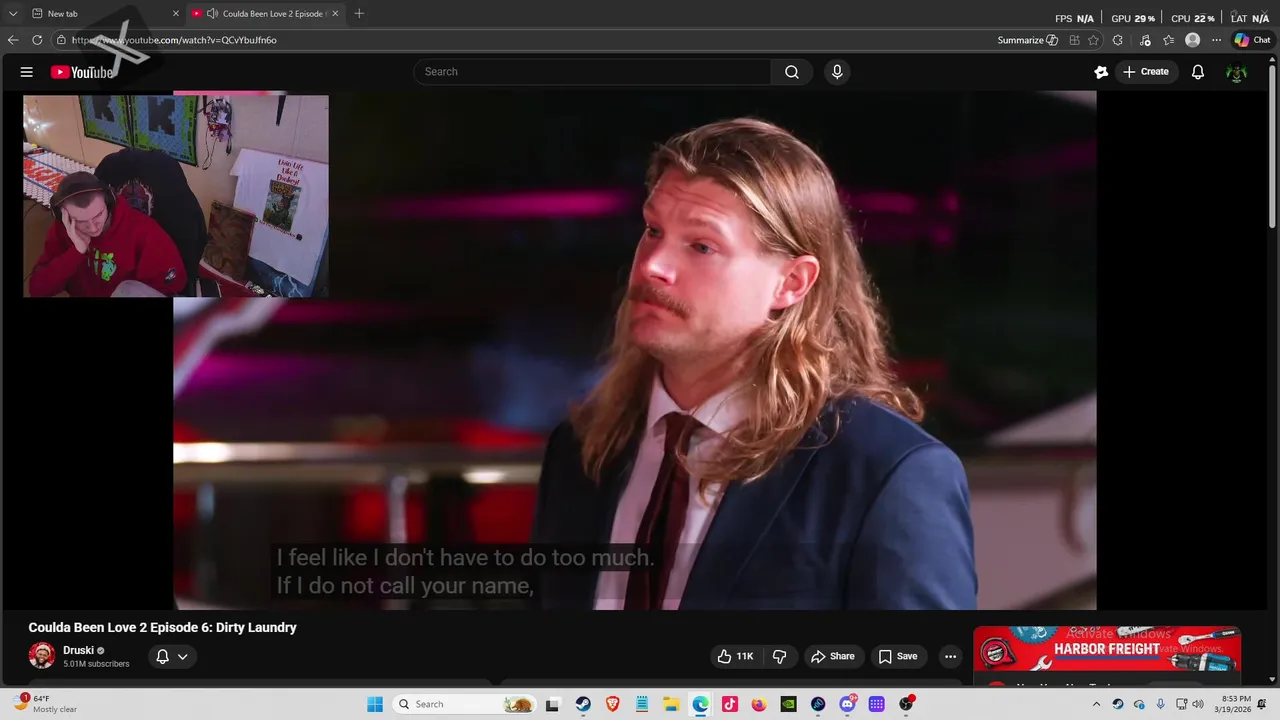Click the youtube.com address bar URL
Image resolution: width=1280 pixels, height=720 pixels.
174,40
